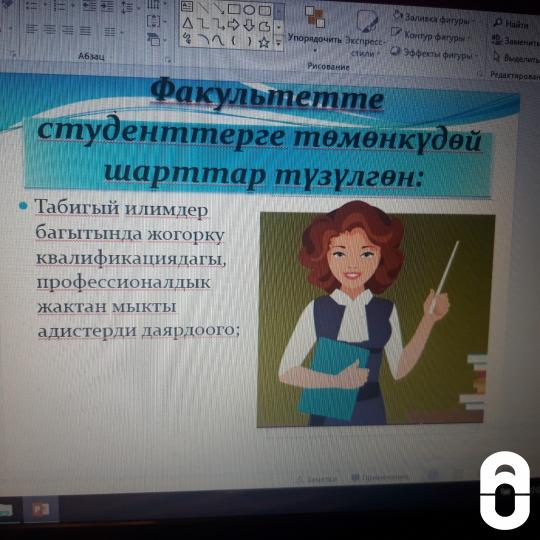Screen dimensions: 540x540
Task: Open PowerPoint from the Windows taskbar
Action: click(x=41, y=510)
